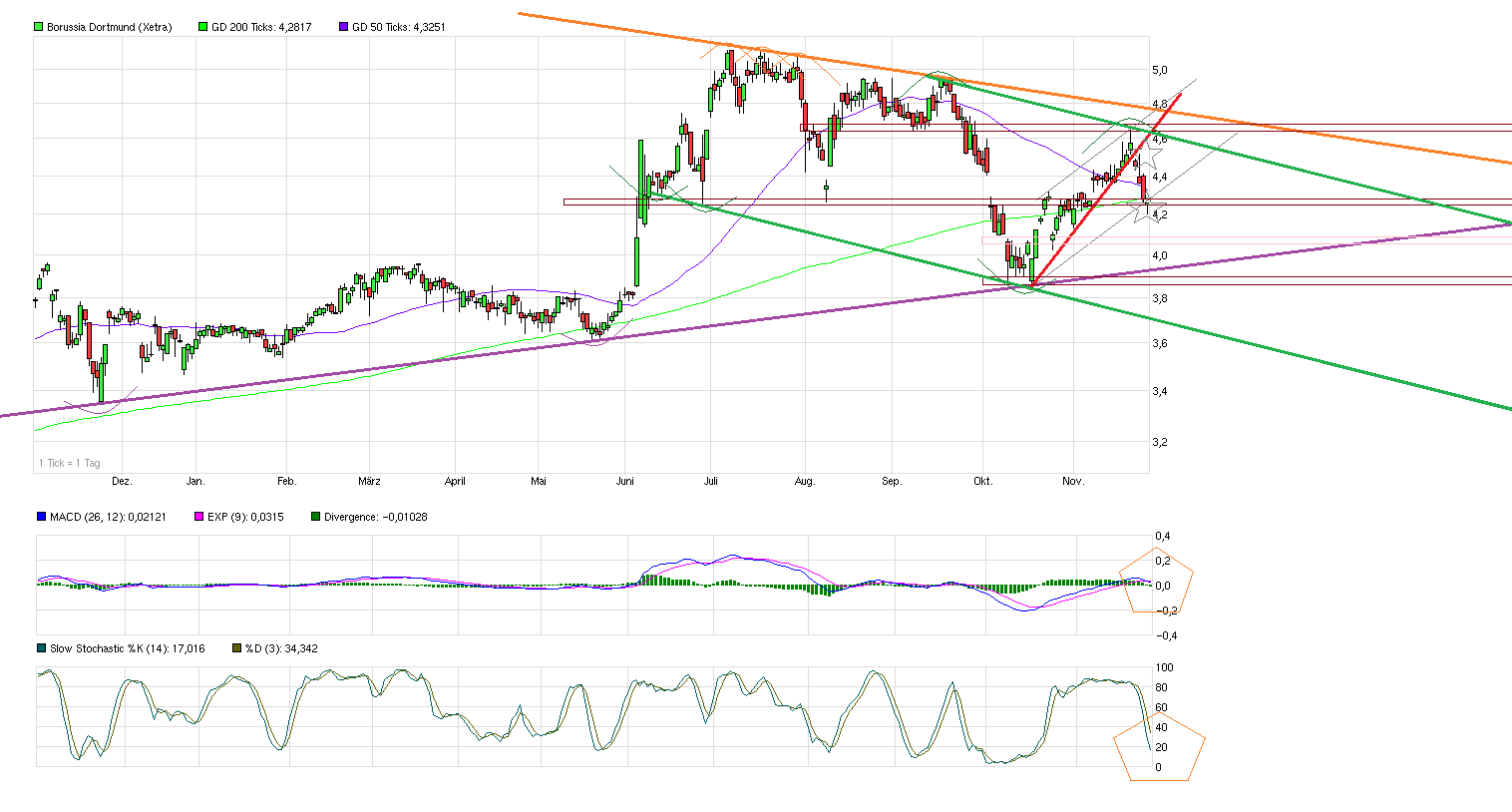This screenshot has width=1512, height=812.
Task: Click the Slow Stochastic %K legend square
Action: point(41,648)
